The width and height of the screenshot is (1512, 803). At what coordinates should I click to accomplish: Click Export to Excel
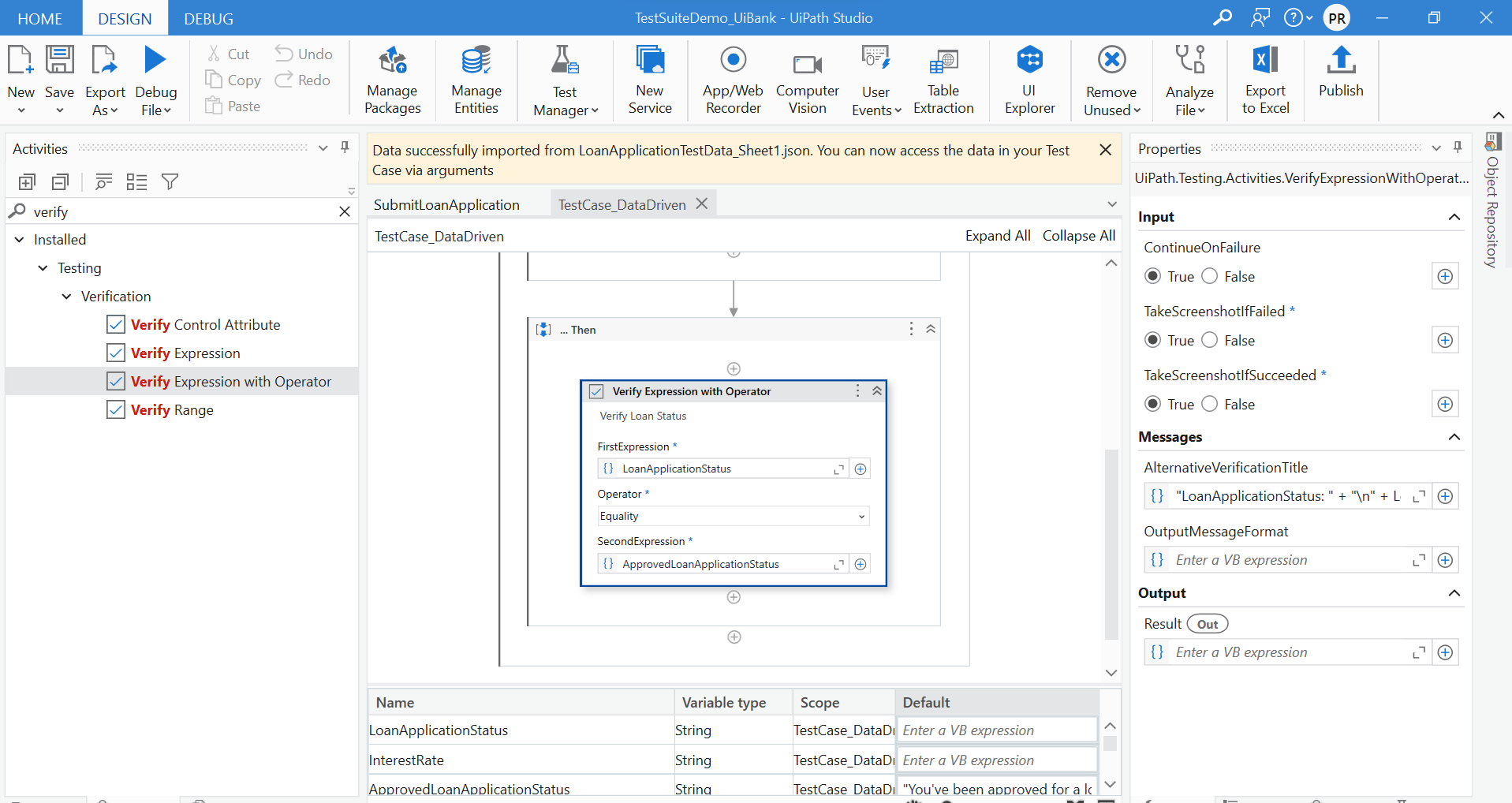pyautogui.click(x=1265, y=80)
